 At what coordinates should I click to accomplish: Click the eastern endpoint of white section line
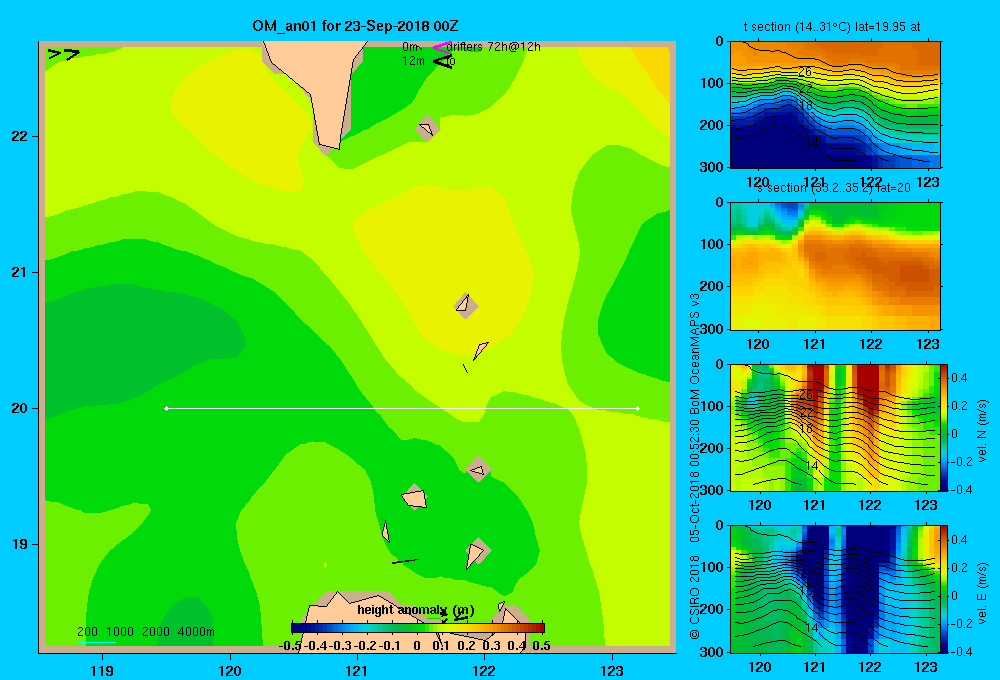point(638,408)
